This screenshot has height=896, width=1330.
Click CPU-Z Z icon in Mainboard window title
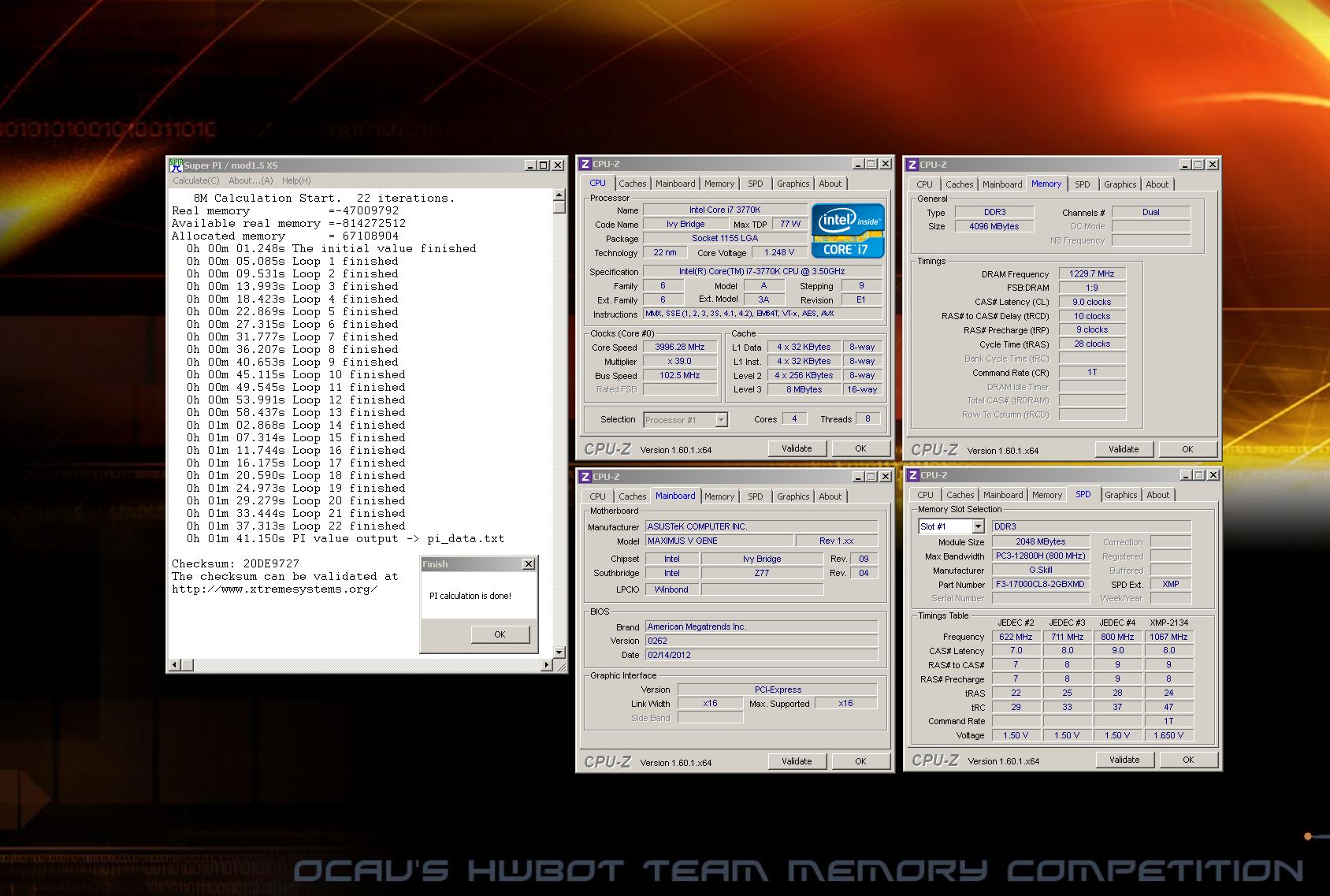click(x=585, y=477)
